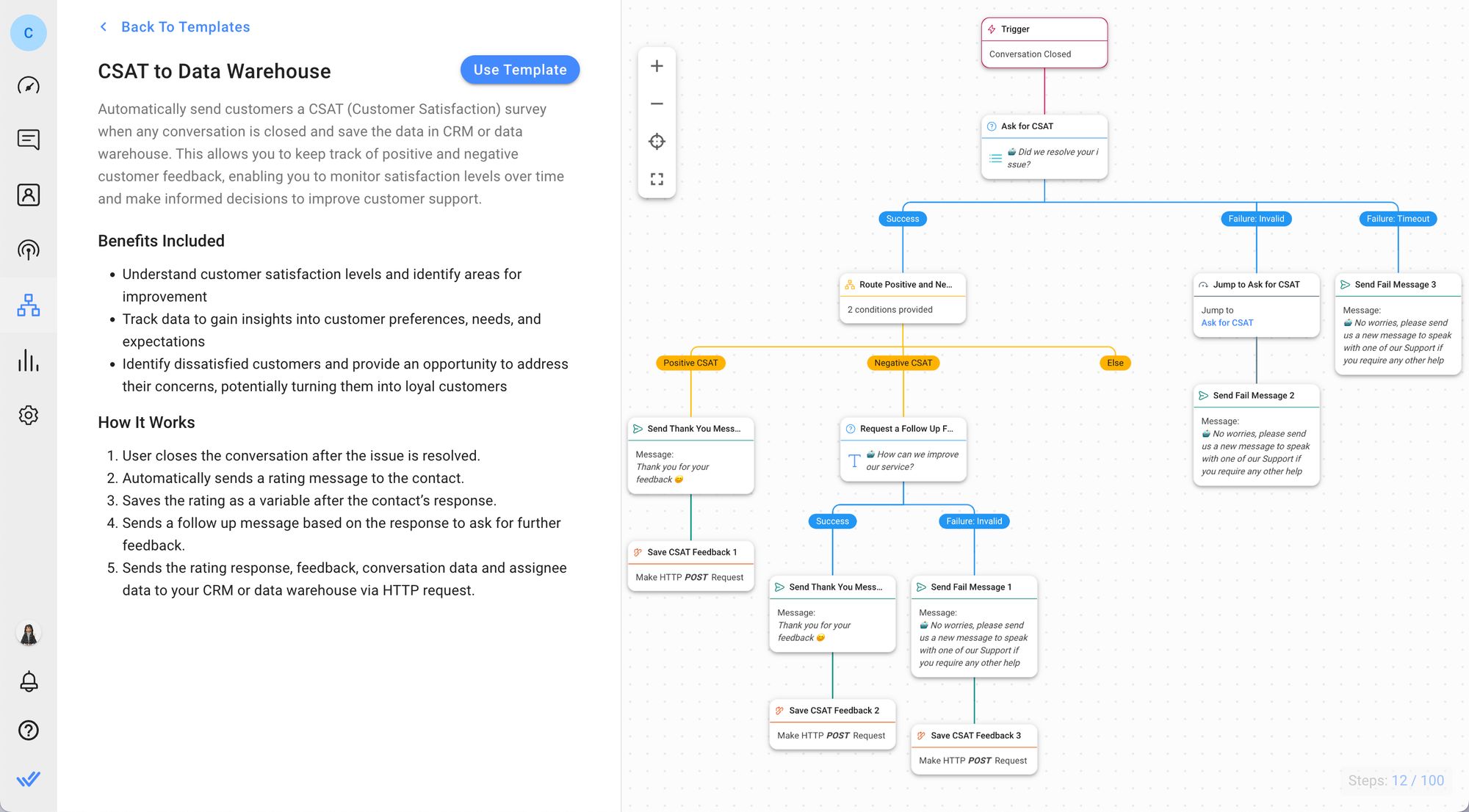The height and width of the screenshot is (812, 1469).
Task: Click the zoom out icon on canvas
Action: (x=657, y=103)
